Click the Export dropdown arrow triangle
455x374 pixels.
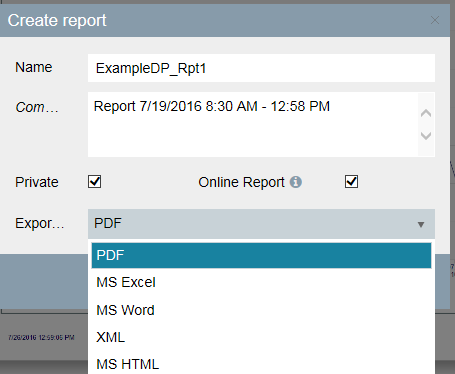click(x=421, y=225)
